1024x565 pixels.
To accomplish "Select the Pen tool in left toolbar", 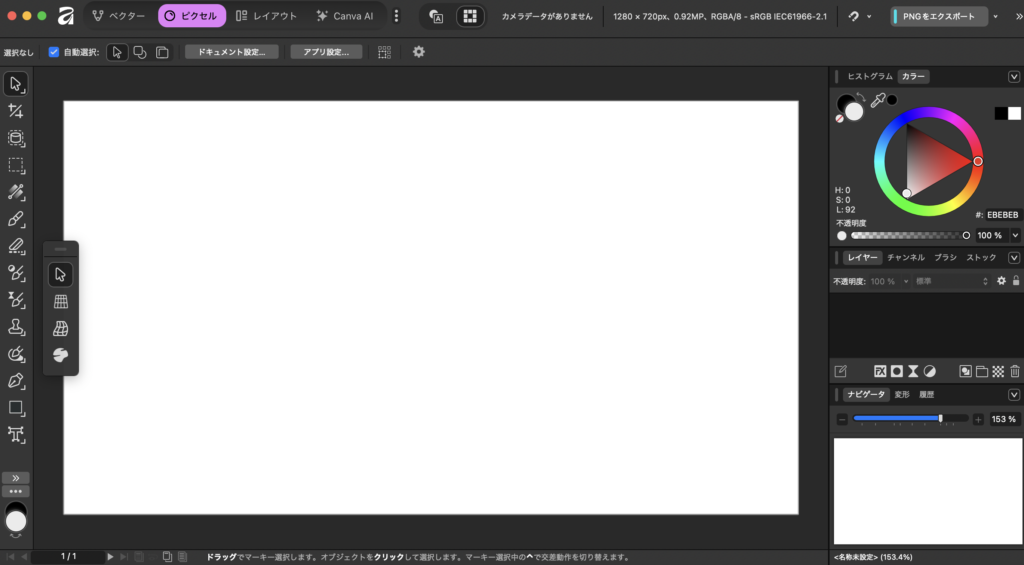I will [16, 381].
